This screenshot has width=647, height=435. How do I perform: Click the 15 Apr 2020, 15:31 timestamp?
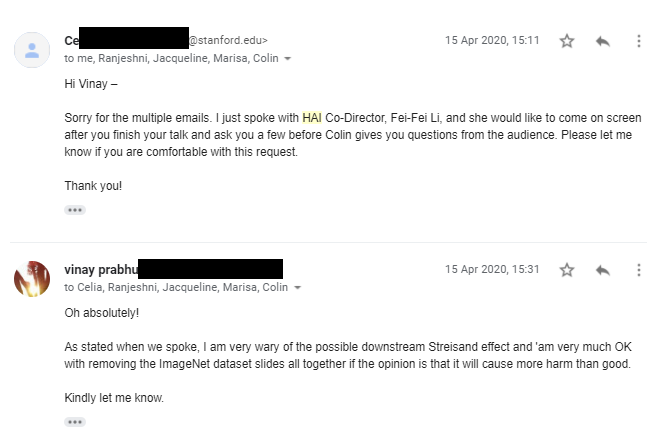pos(492,270)
